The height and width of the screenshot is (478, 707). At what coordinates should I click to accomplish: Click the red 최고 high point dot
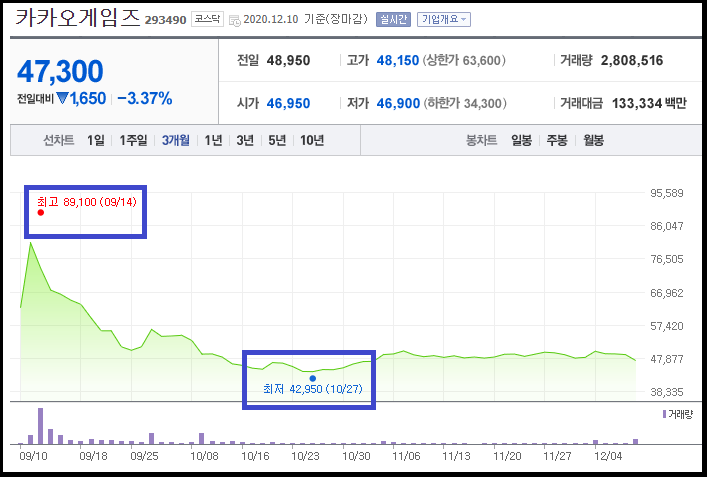[x=41, y=212]
